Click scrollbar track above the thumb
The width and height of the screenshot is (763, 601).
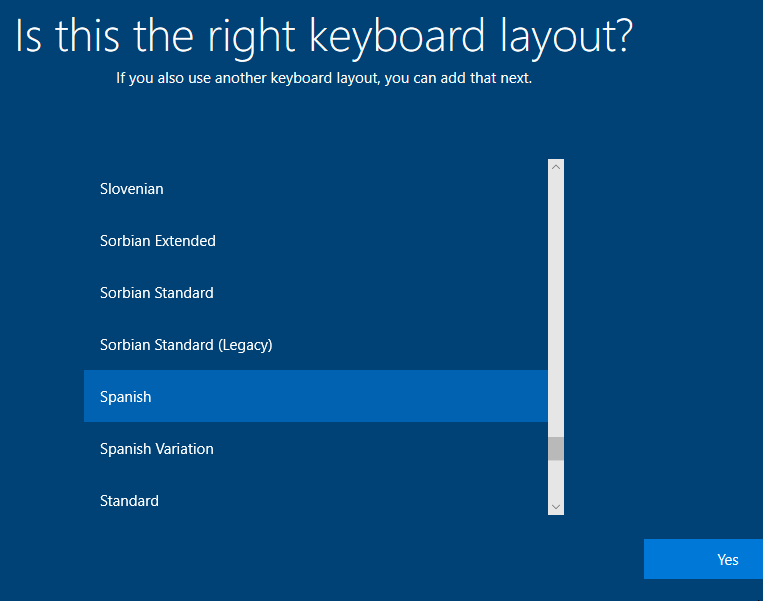[x=556, y=300]
